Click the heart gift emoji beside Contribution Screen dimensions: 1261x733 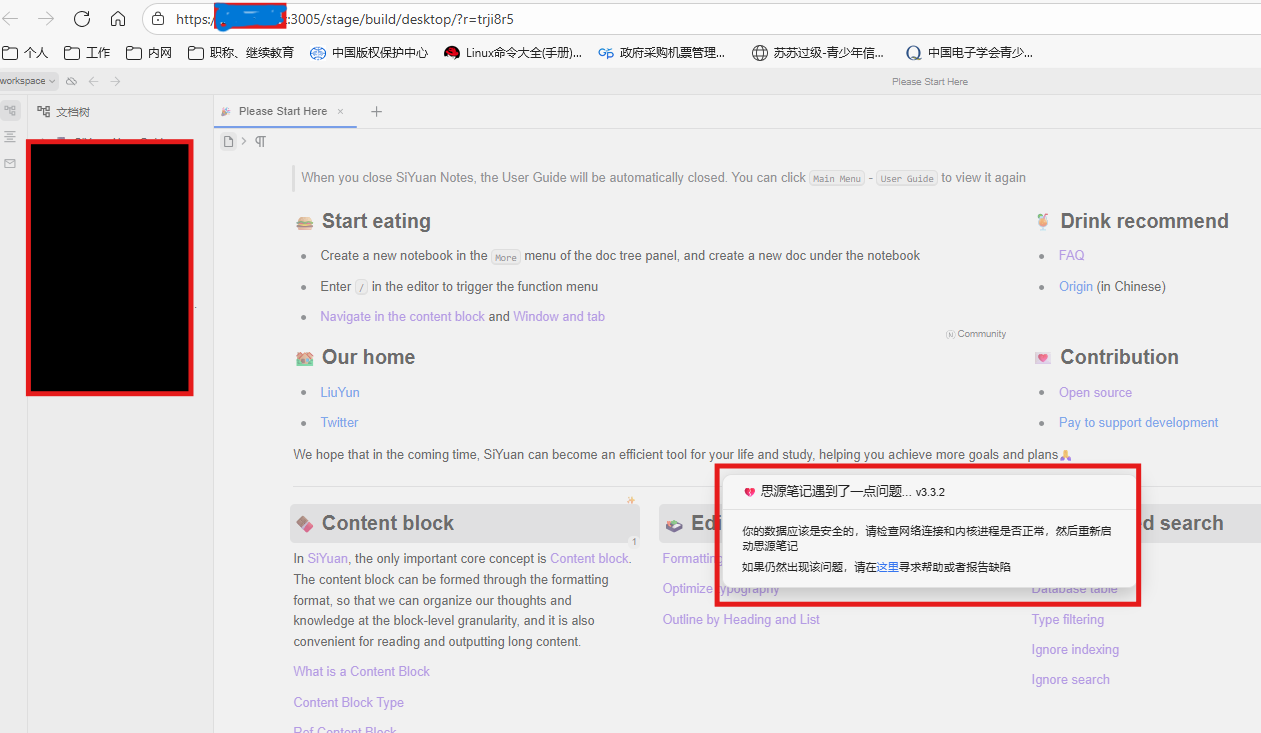(1042, 358)
